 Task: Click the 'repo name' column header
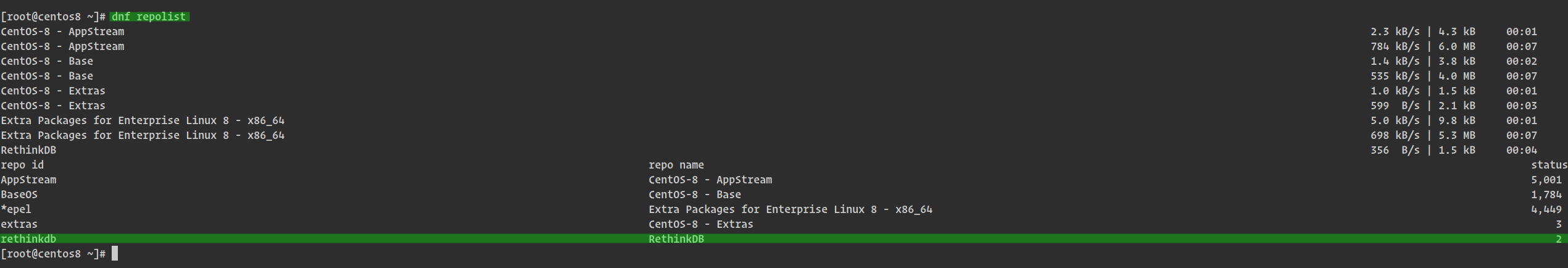pos(676,165)
